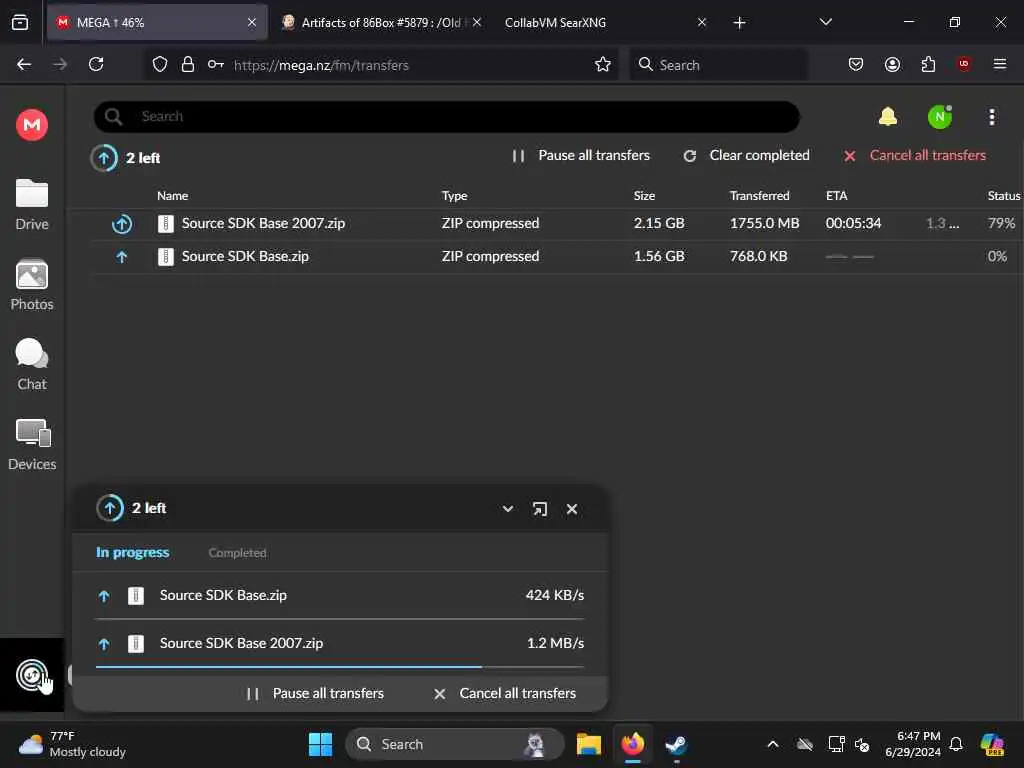1024x768 pixels.
Task: Go back to the previous page
Action: (x=24, y=64)
